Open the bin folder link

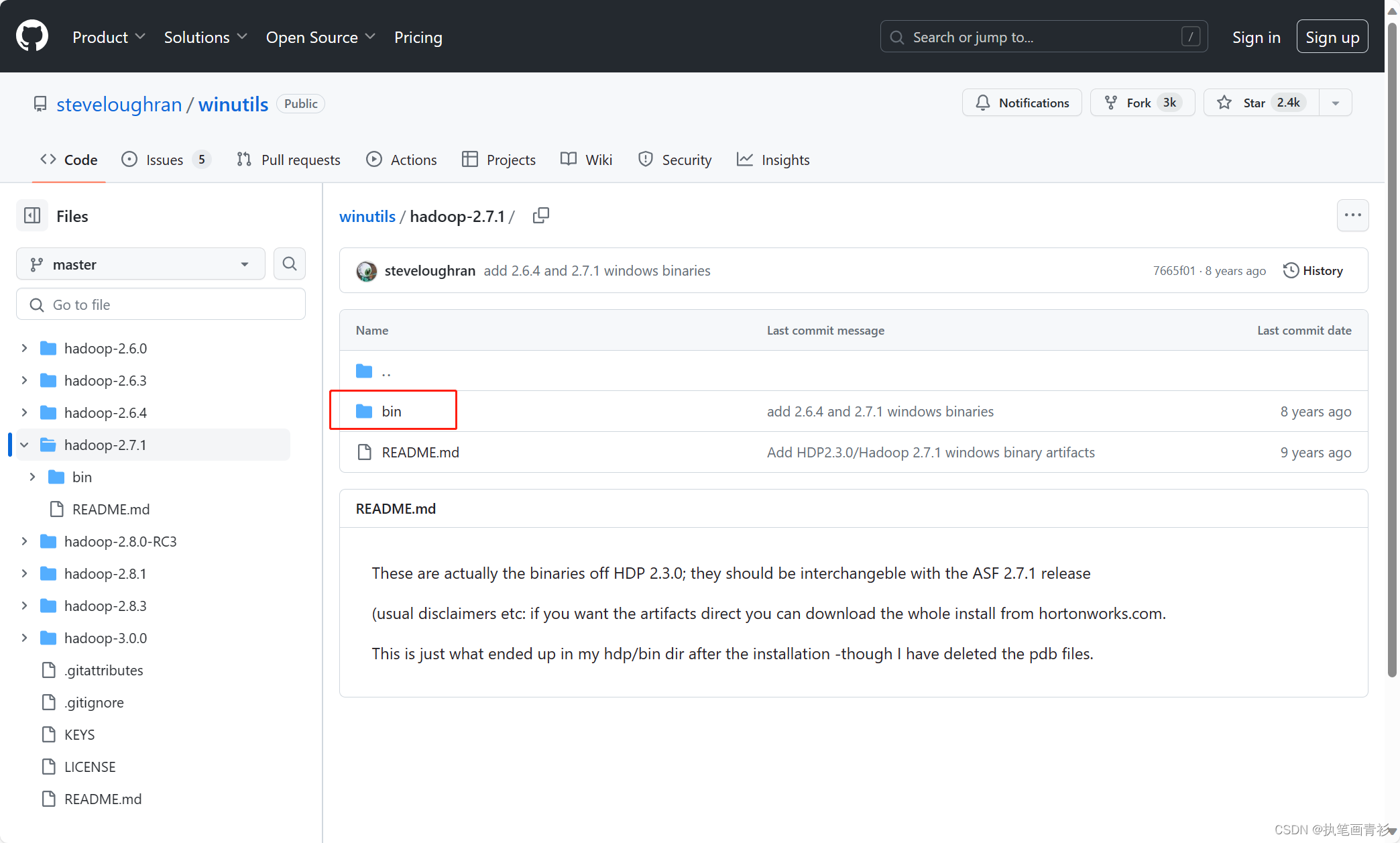(x=392, y=410)
